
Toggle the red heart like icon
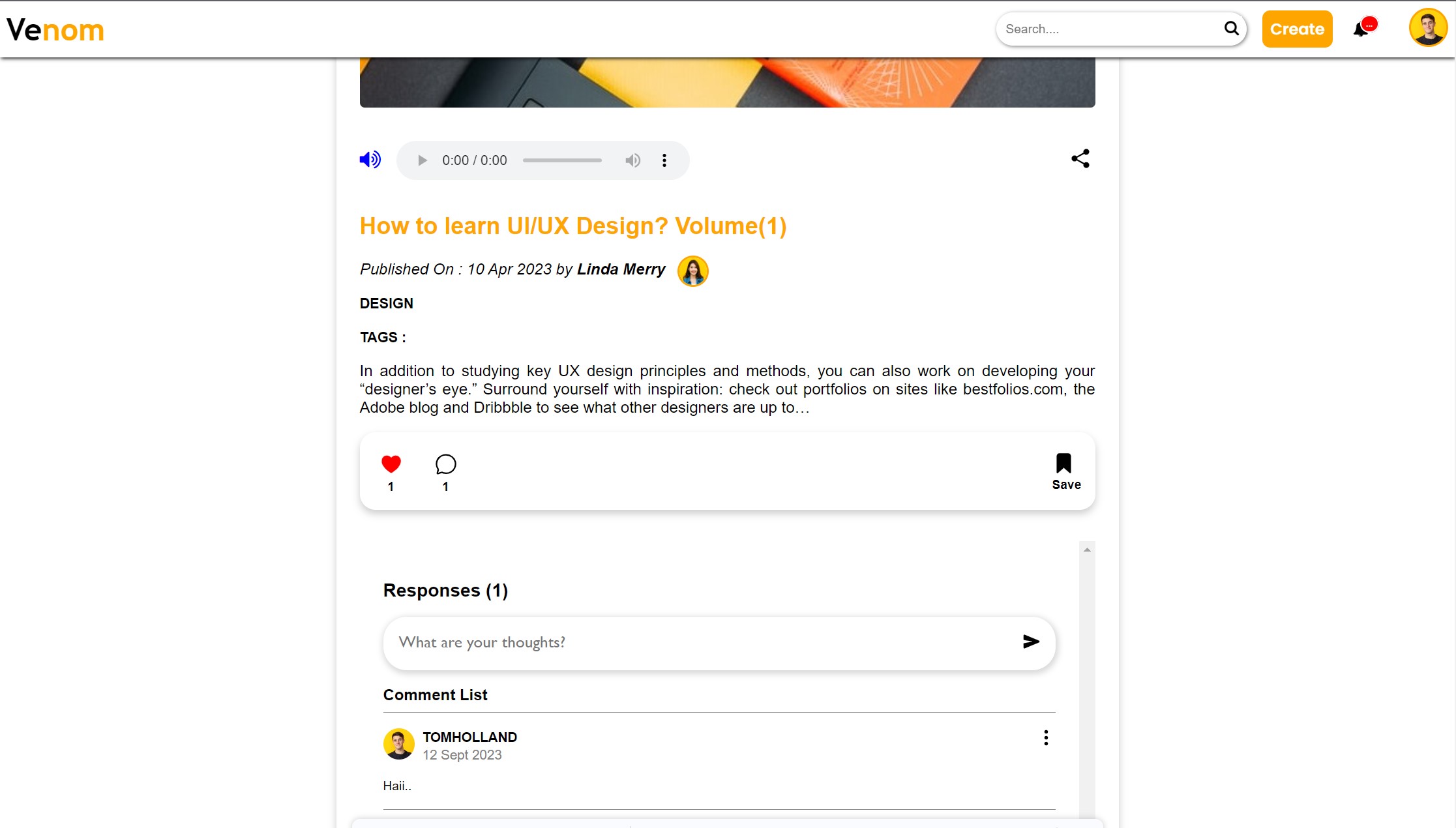click(x=391, y=464)
